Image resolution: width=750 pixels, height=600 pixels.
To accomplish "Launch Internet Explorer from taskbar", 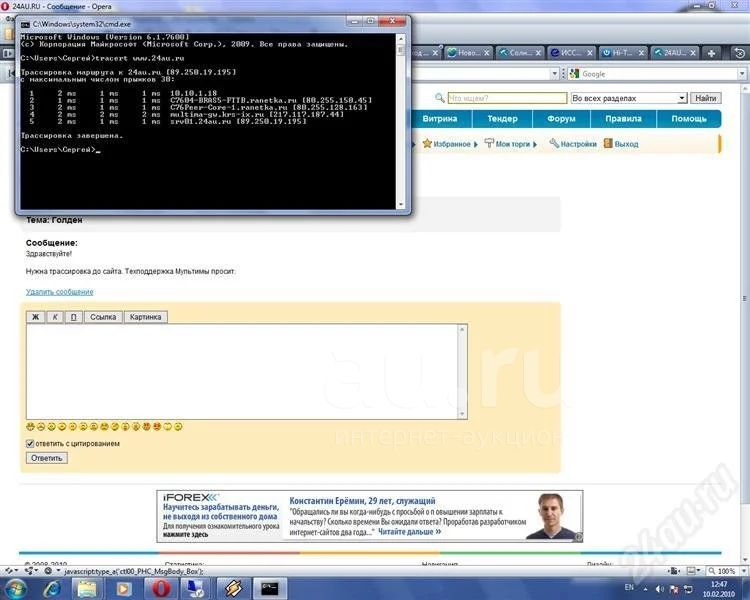I will click(x=52, y=589).
